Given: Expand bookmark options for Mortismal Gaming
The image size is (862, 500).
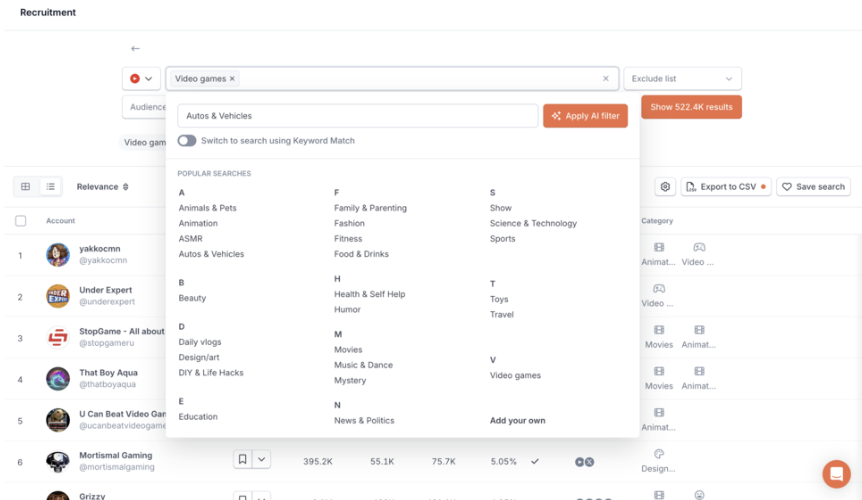Looking at the screenshot, I should [262, 459].
